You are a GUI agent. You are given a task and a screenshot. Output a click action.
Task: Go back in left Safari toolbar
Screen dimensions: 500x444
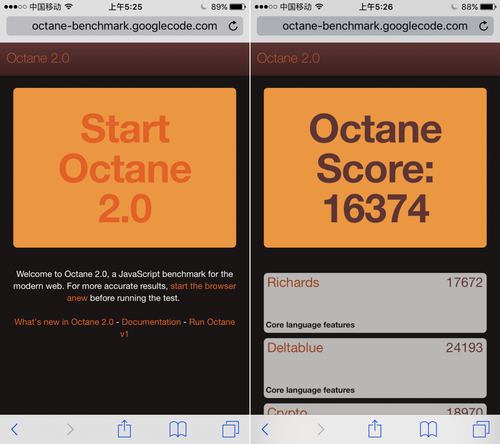pyautogui.click(x=14, y=429)
